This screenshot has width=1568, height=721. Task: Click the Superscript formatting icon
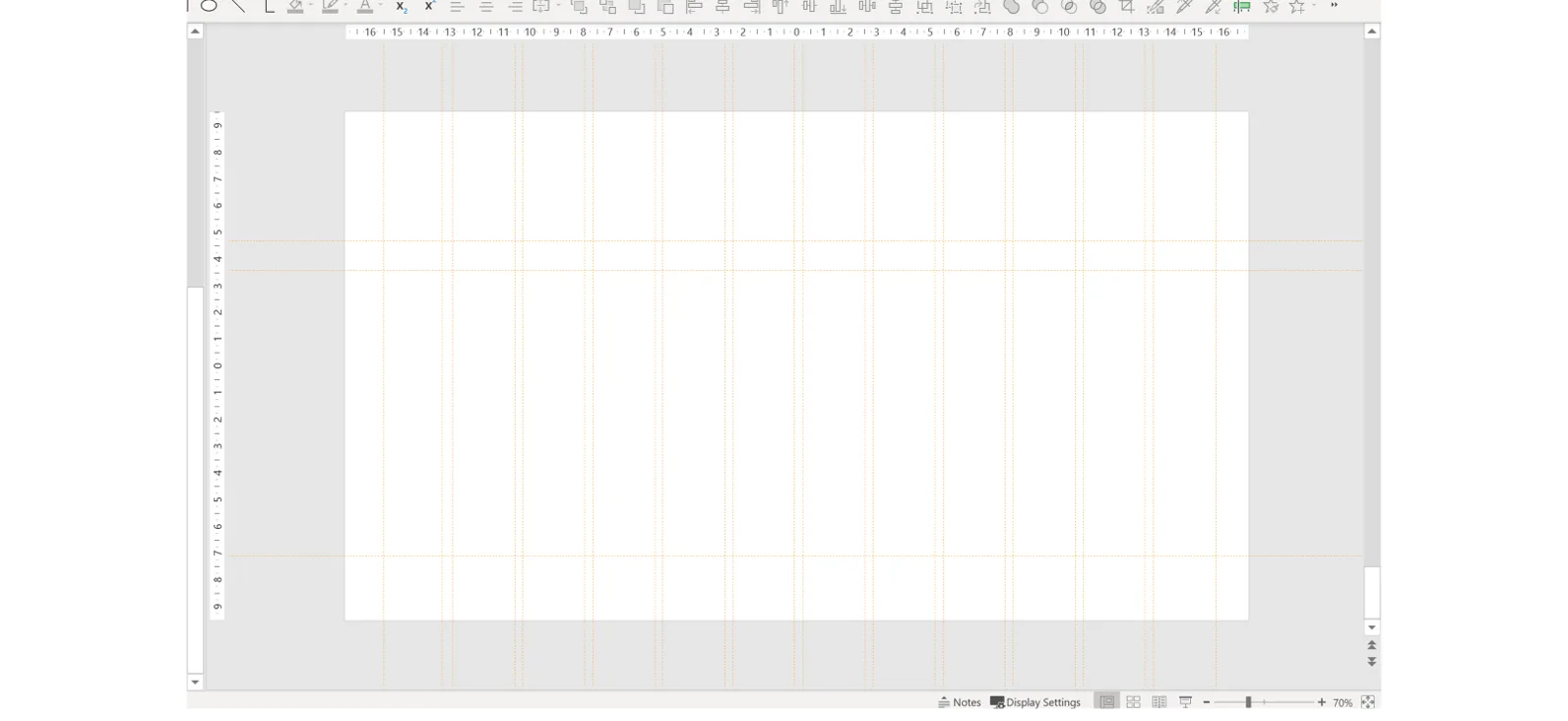tap(429, 6)
